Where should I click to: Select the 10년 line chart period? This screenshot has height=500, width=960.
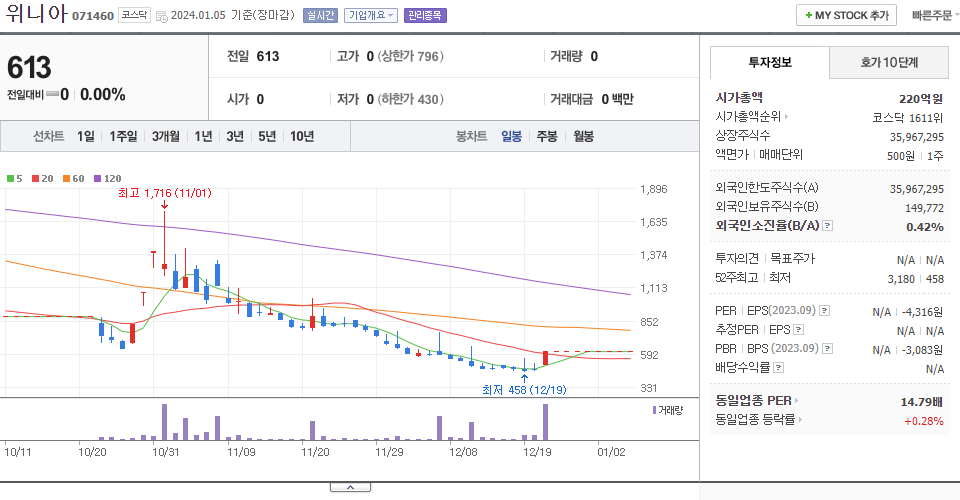[x=302, y=136]
